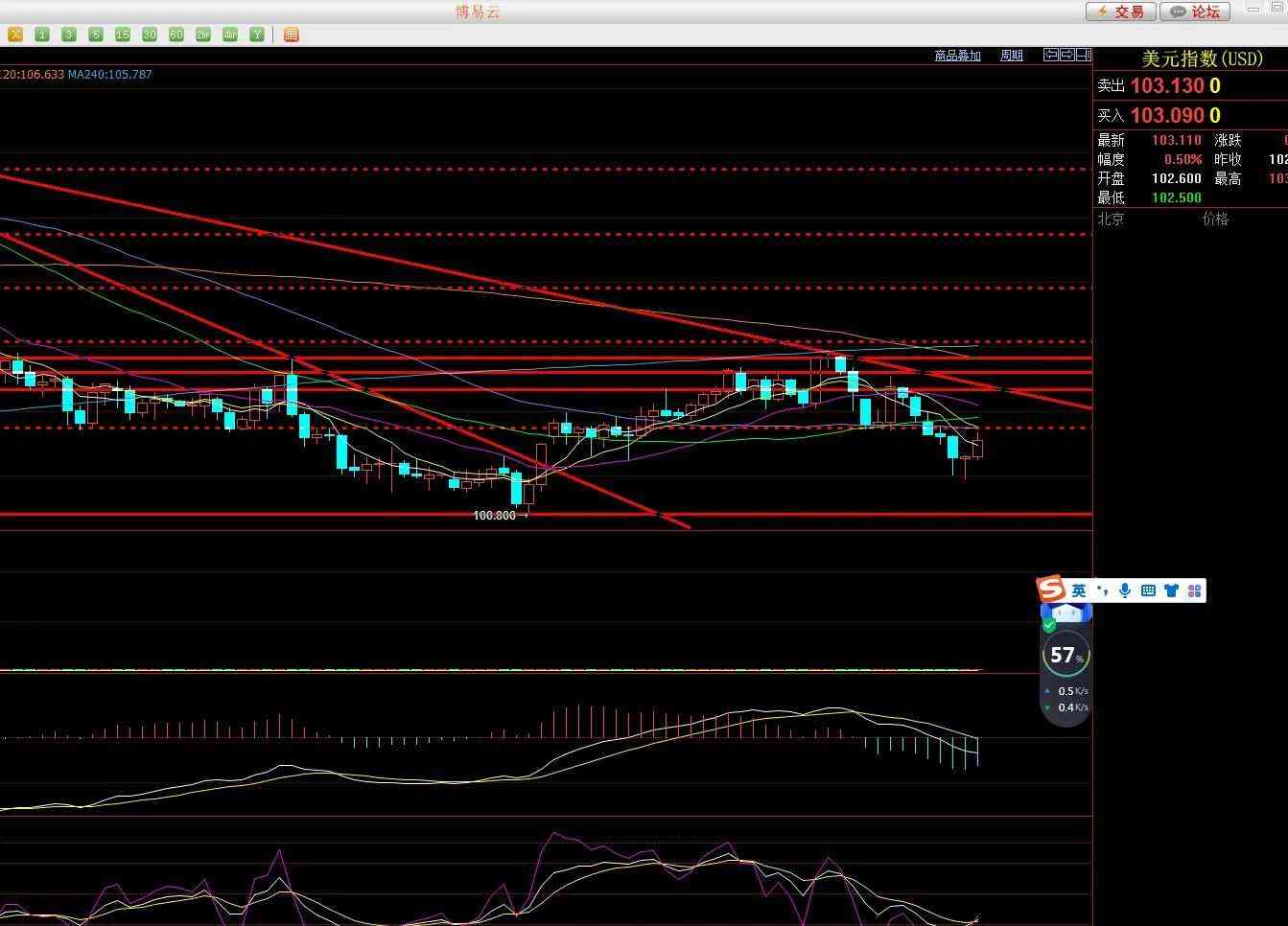
Task: Click the left-arrow panel icon above chart
Action: [x=1051, y=55]
